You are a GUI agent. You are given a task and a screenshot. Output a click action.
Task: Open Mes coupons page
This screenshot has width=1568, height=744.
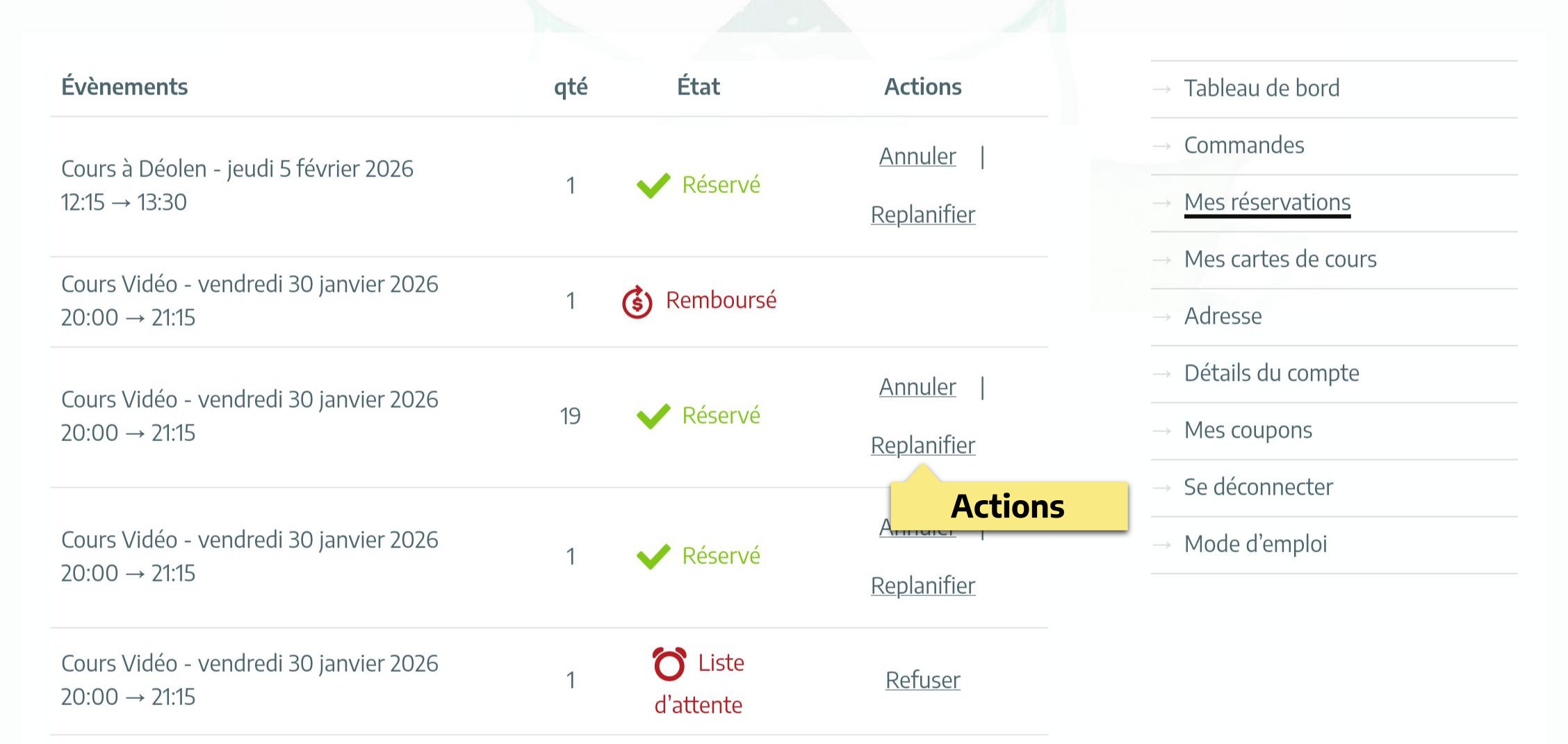pyautogui.click(x=1248, y=430)
